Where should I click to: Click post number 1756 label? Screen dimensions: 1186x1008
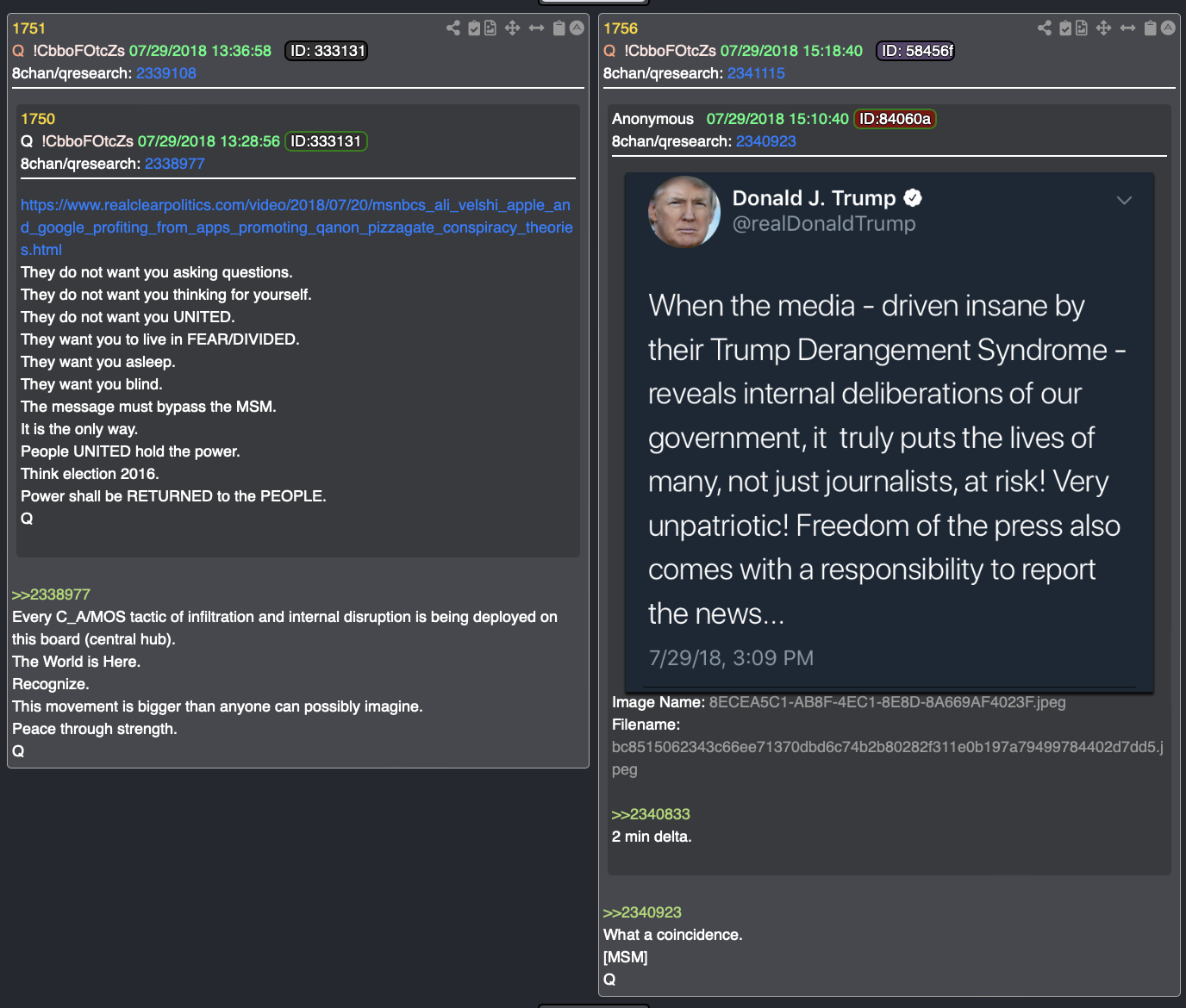(621, 28)
